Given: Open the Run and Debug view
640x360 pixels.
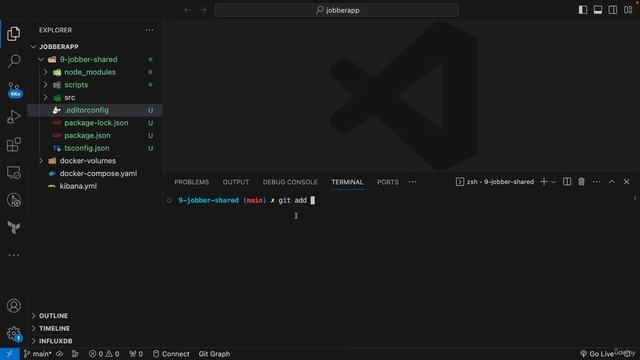Looking at the screenshot, I should (13, 117).
